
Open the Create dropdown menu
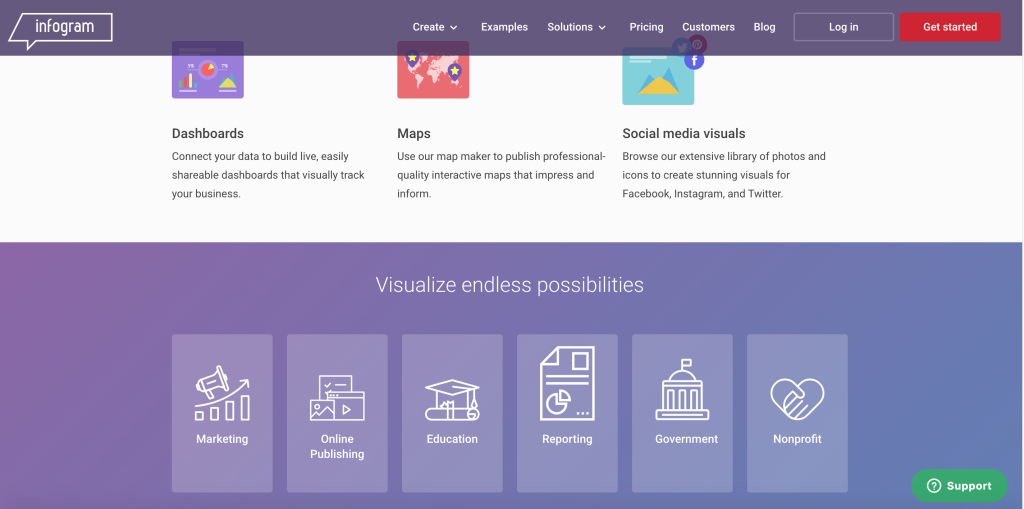coord(435,27)
